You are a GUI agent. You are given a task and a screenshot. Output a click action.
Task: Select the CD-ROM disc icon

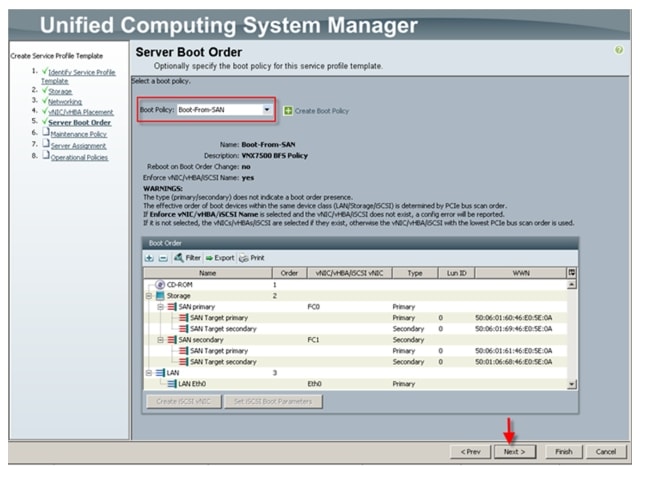160,285
